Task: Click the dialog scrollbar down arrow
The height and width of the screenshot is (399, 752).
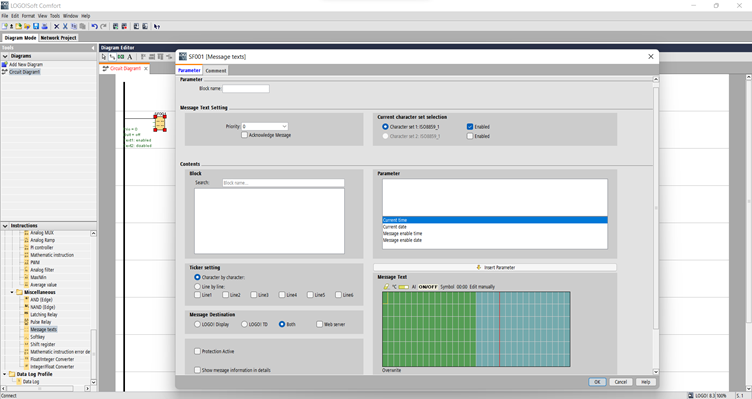Action: [656, 372]
